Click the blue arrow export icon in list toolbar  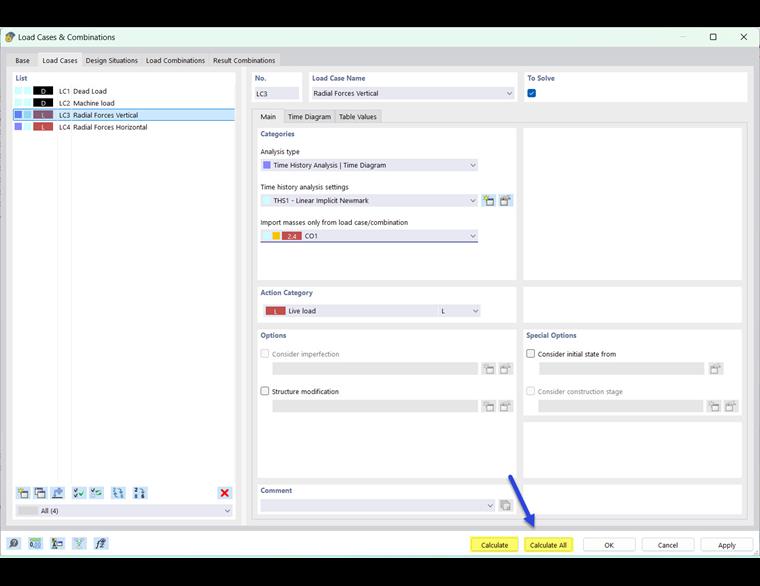pos(58,493)
